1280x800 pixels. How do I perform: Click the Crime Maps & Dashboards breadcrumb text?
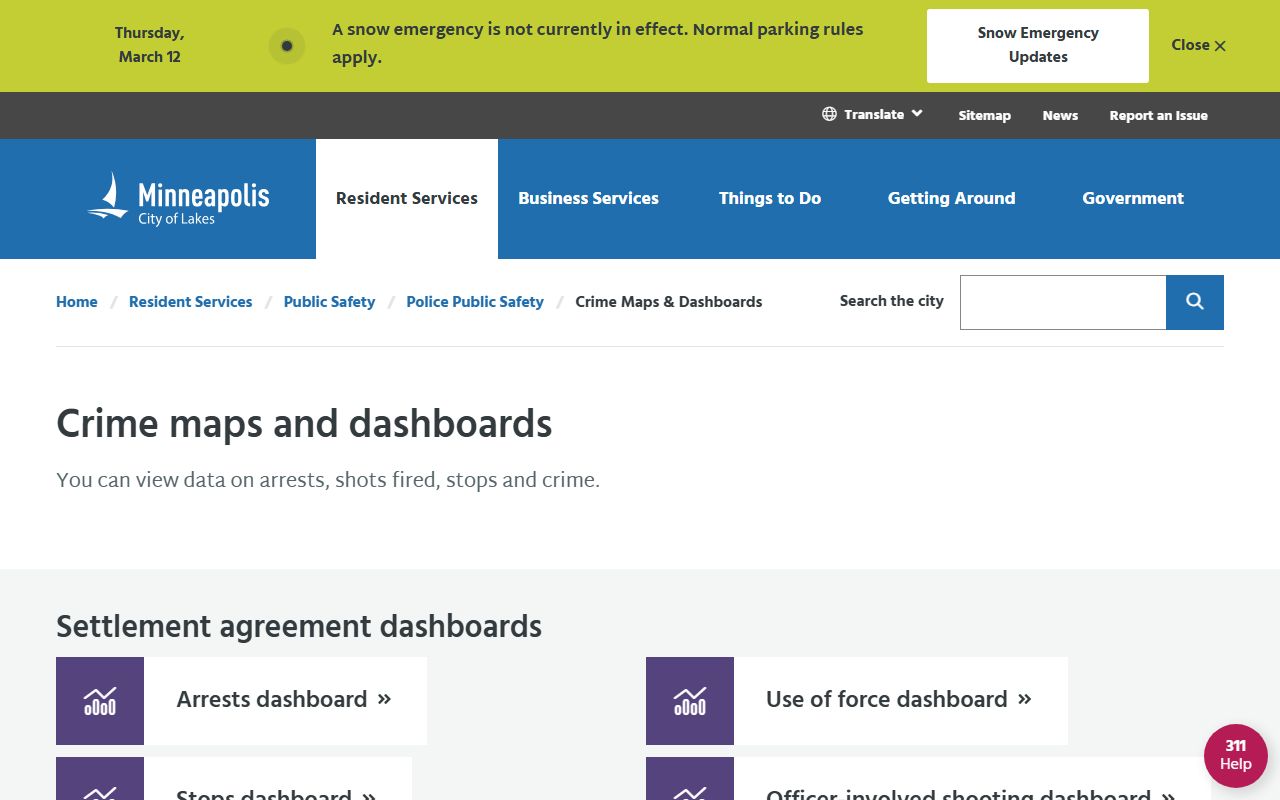tap(669, 302)
